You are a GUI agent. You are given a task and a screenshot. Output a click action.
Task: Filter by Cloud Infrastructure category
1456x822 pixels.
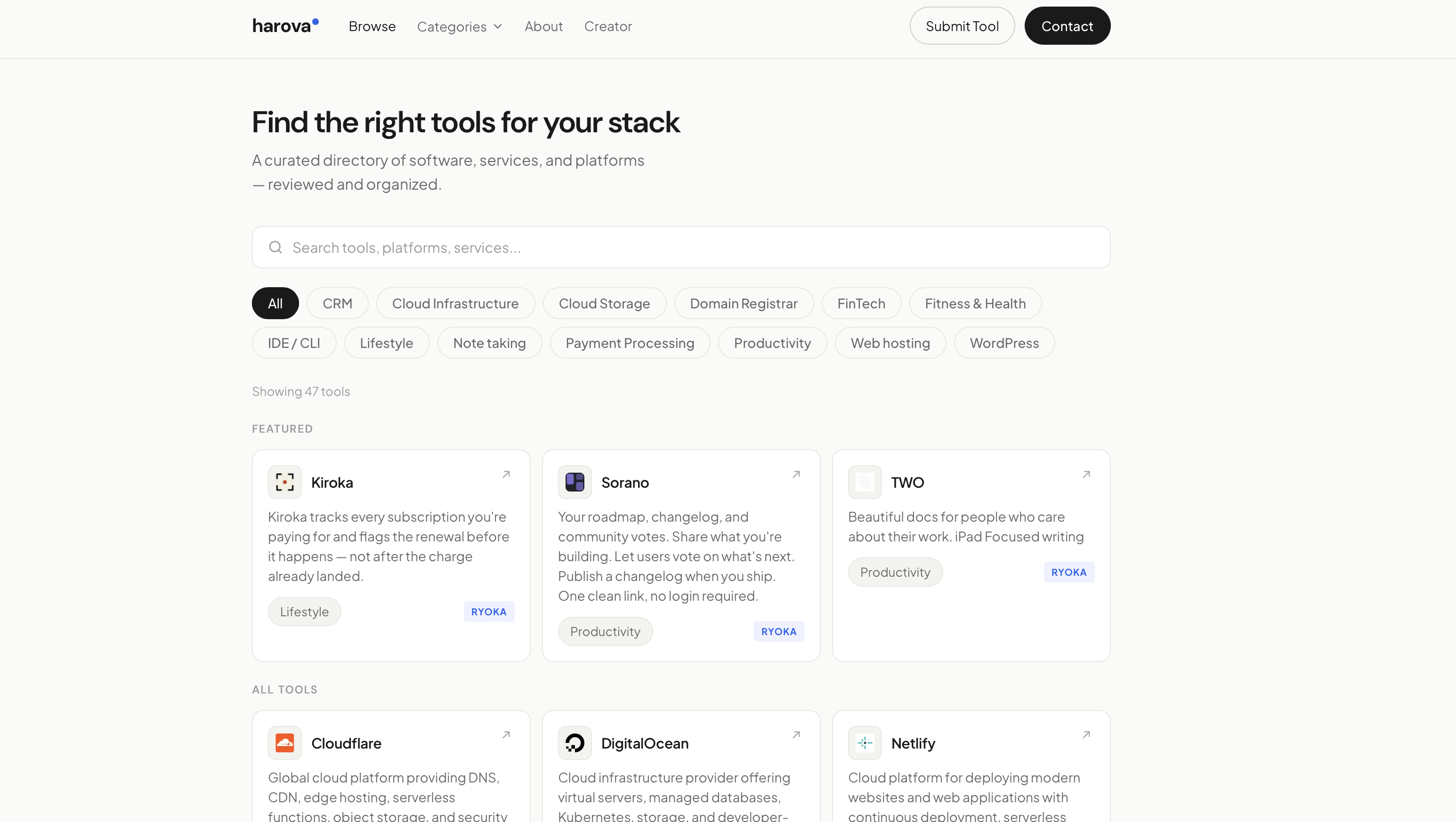pos(455,303)
